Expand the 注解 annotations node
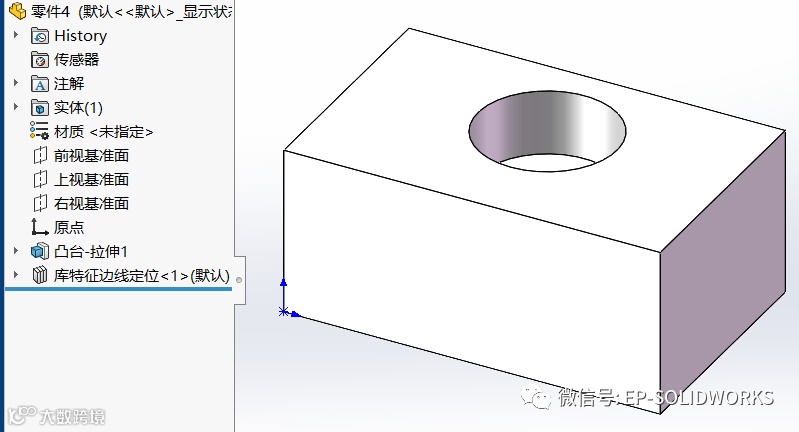This screenshot has height=432, width=799. coord(16,83)
